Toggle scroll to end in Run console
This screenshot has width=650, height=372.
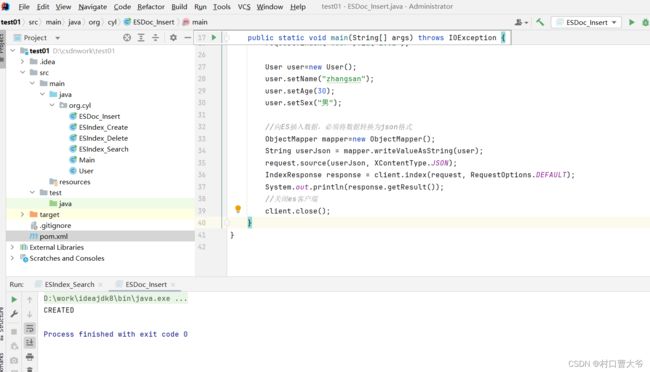pos(29,343)
